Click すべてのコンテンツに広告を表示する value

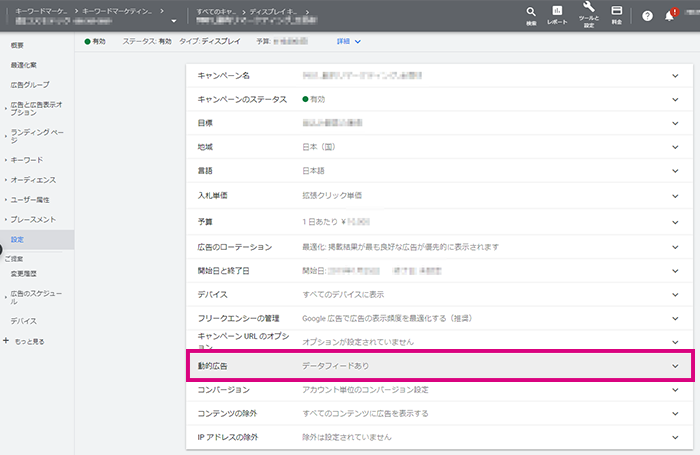pyautogui.click(x=365, y=413)
